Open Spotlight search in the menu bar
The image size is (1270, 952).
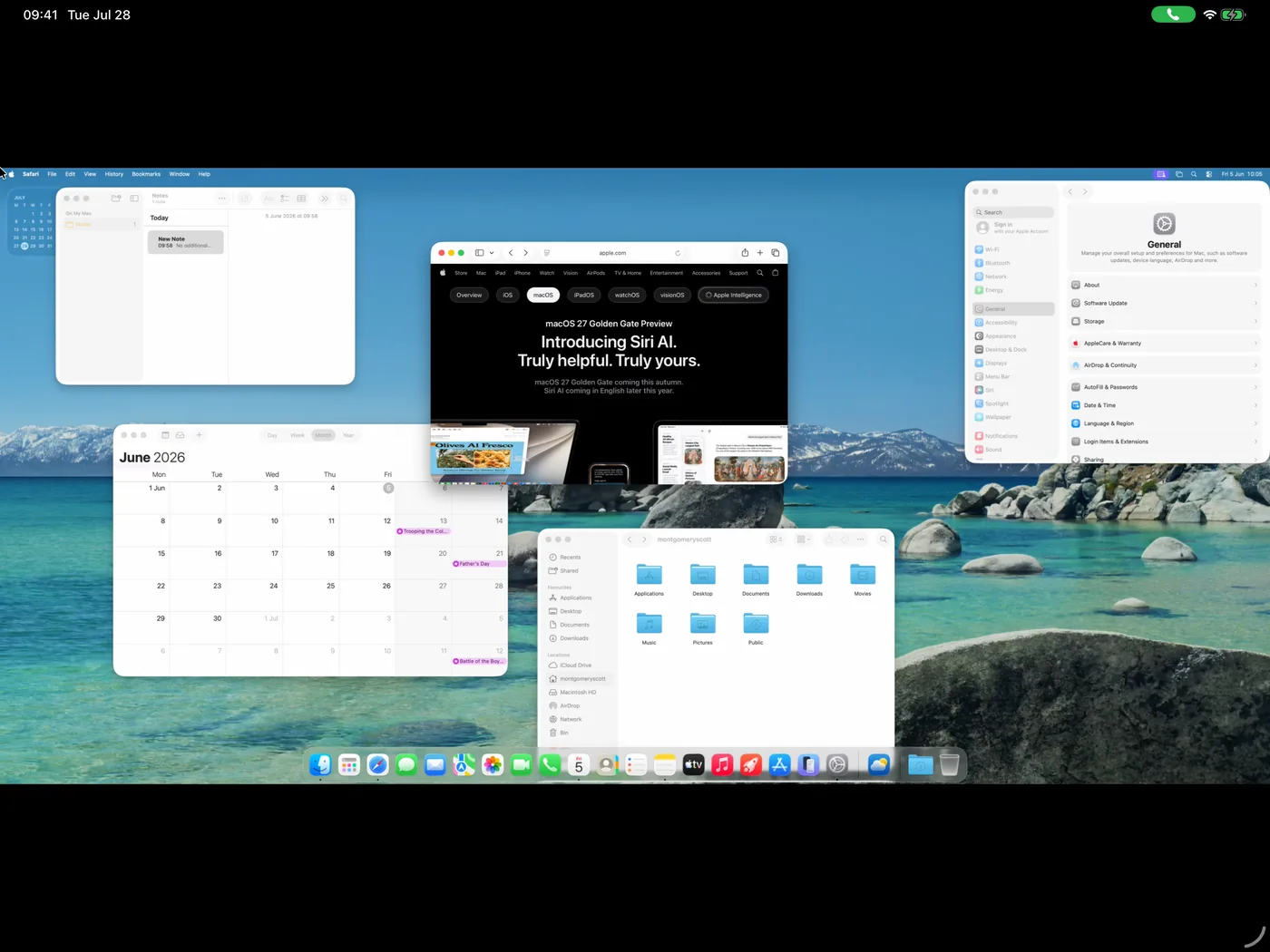pyautogui.click(x=1194, y=174)
